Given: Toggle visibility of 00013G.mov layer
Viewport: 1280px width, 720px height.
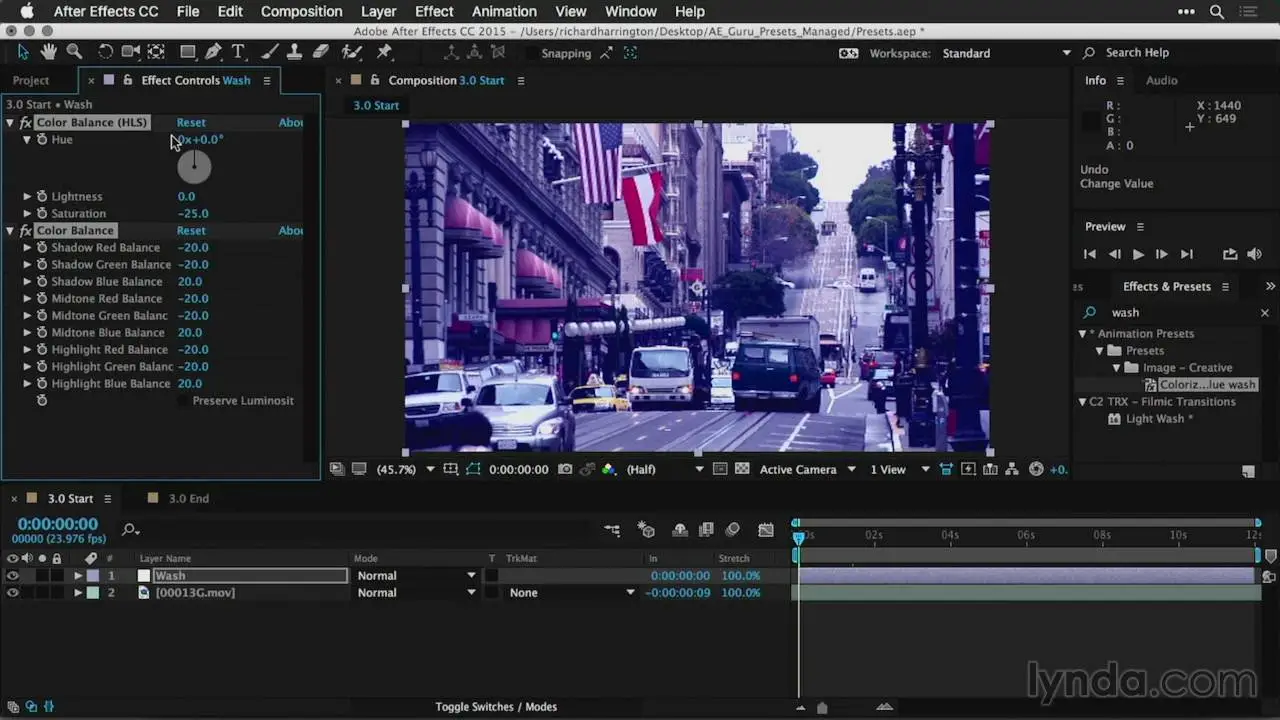Looking at the screenshot, I should click(12, 593).
